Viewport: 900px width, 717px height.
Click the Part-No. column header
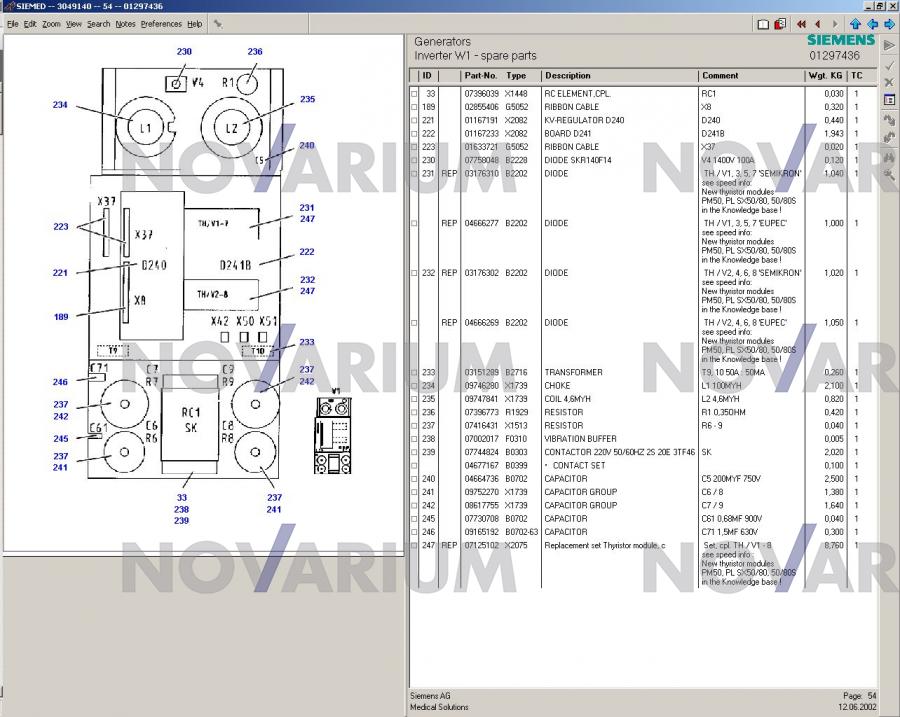[x=481, y=76]
